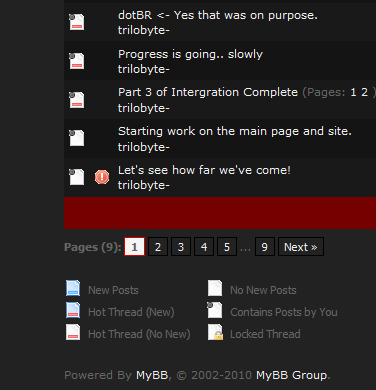
Task: Click the thread icon beside 'dotBR <- Yes that was on purpose.'
Action: coord(77,22)
